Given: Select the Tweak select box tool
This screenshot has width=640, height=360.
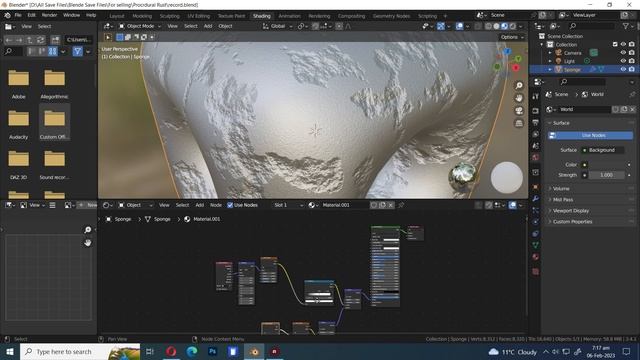Looking at the screenshot, I should (x=108, y=37).
